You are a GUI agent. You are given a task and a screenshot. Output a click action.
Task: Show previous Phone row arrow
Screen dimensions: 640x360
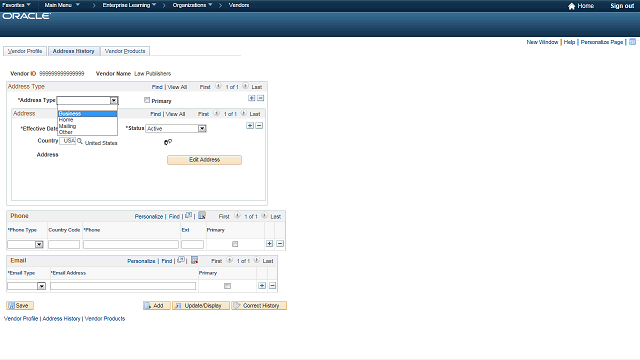point(237,216)
